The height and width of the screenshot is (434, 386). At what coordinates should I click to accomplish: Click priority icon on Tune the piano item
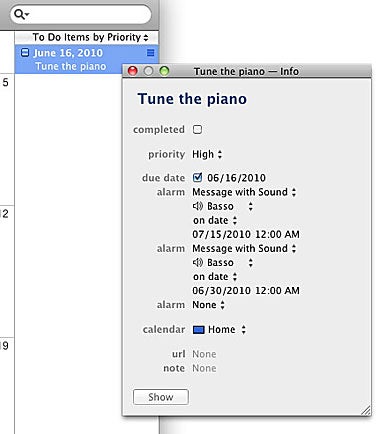point(151,53)
